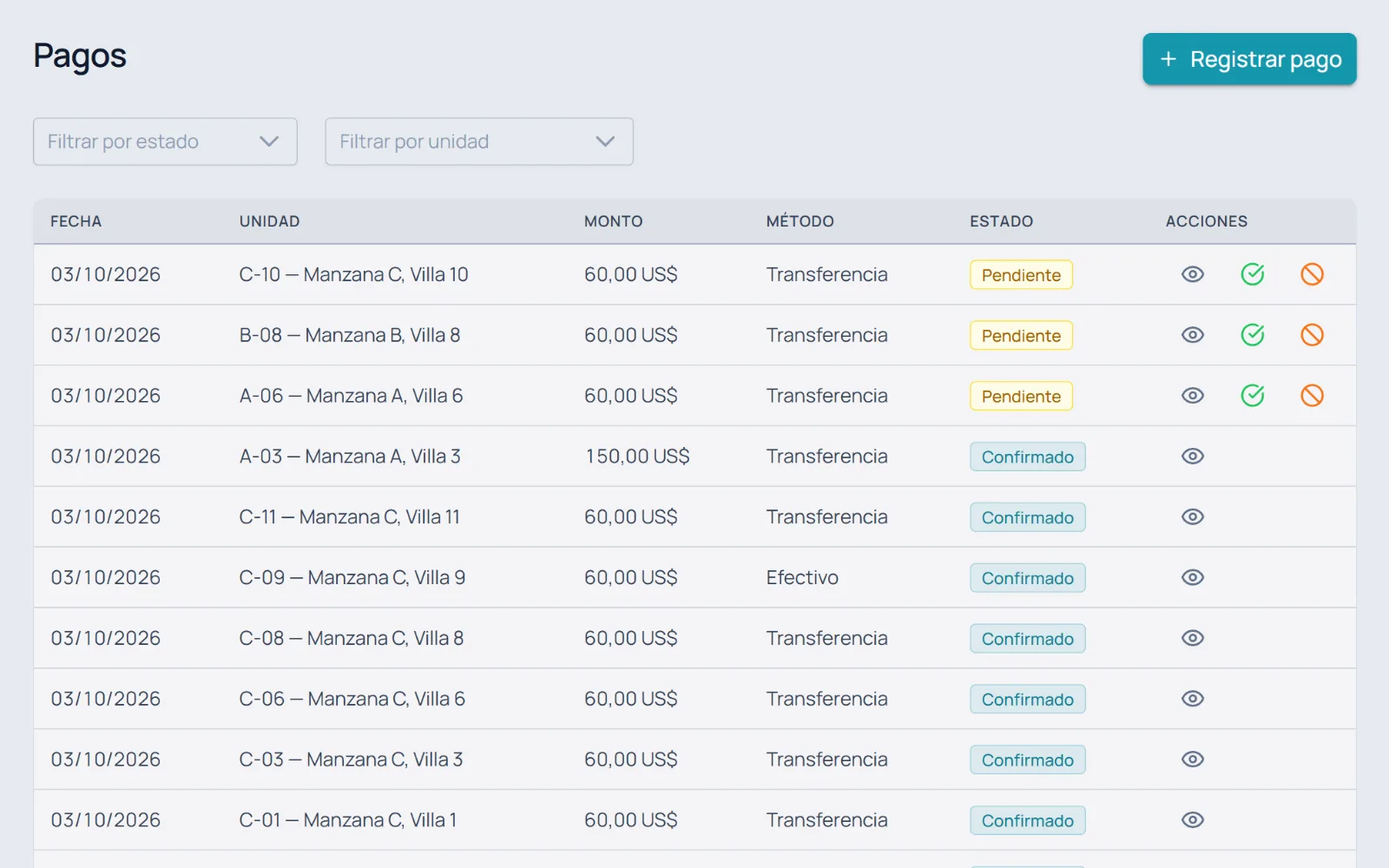Open details eye icon for C-11 payment

coord(1193,517)
